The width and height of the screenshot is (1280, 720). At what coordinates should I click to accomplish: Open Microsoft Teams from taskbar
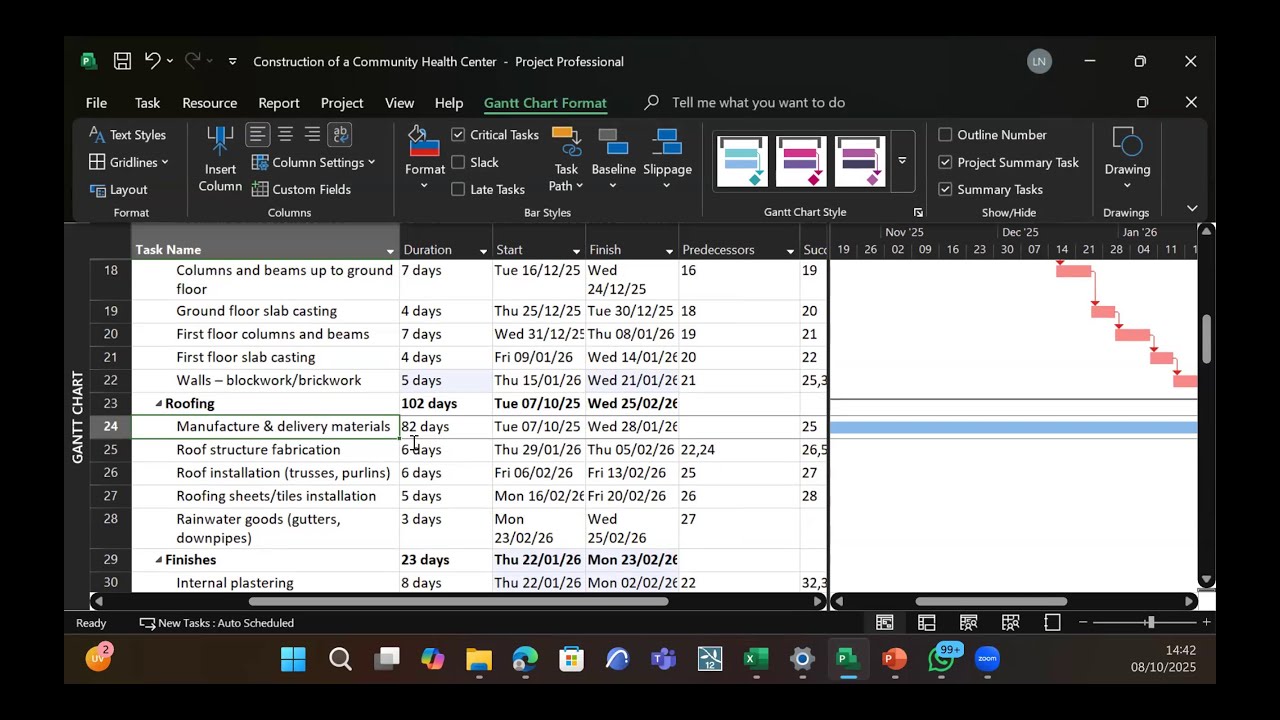(x=663, y=659)
